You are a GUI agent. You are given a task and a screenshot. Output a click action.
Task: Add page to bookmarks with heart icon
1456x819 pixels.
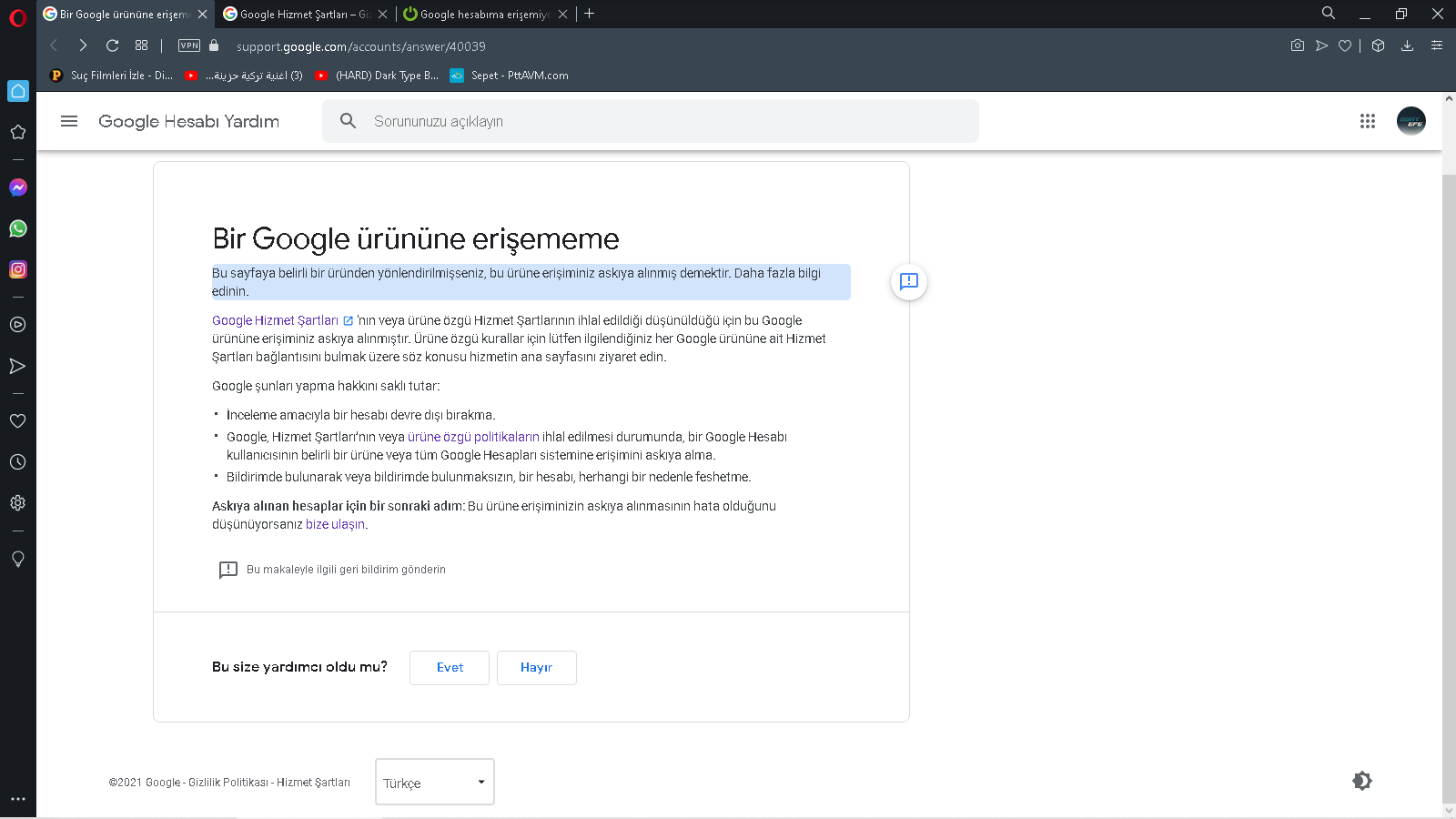click(1345, 45)
